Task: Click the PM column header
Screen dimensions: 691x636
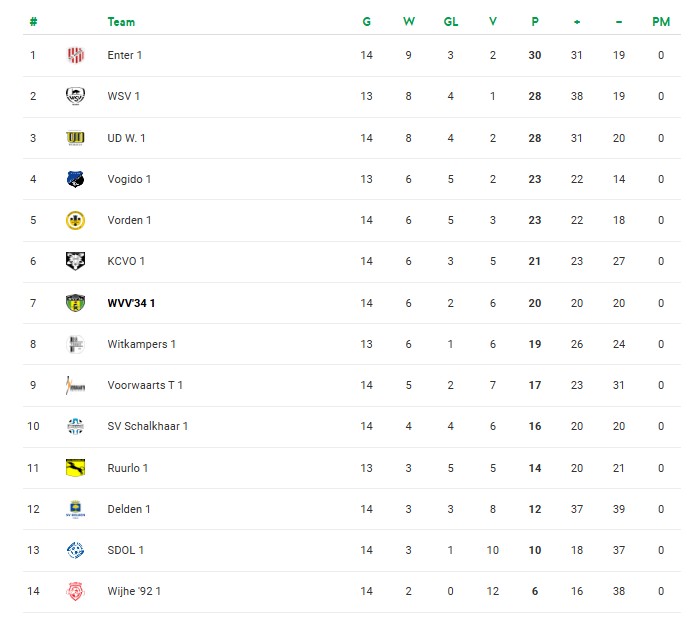Action: pos(660,21)
